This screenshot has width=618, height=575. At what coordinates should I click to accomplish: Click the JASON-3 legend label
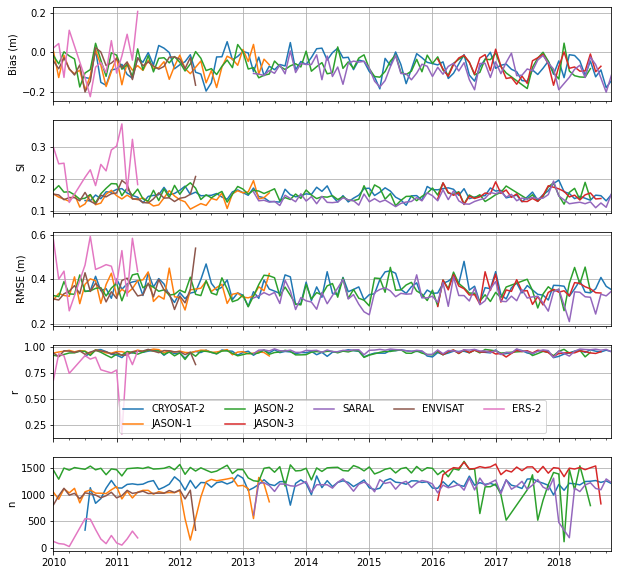coord(274,424)
